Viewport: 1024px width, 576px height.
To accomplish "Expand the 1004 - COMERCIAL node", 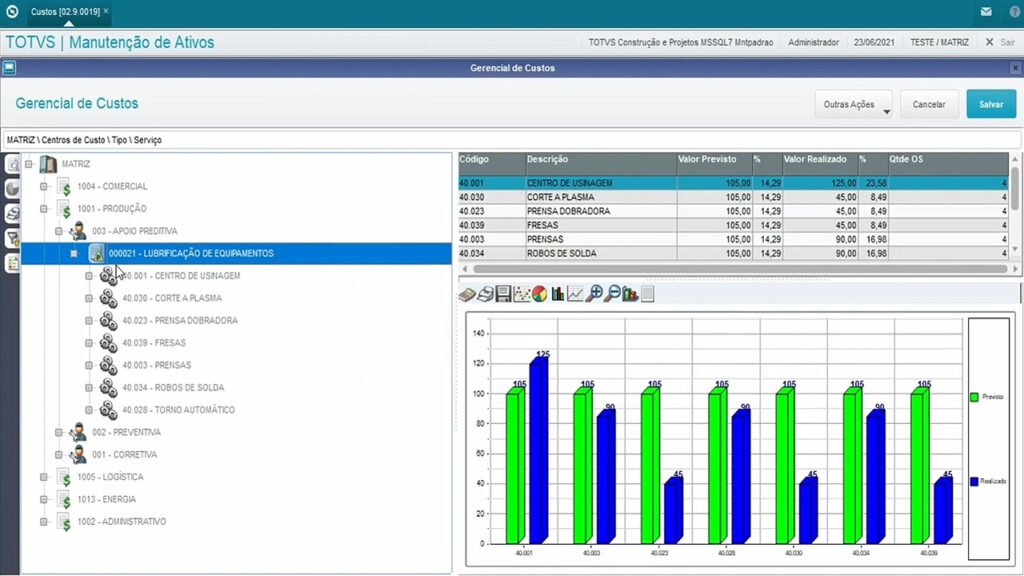I will (44, 187).
